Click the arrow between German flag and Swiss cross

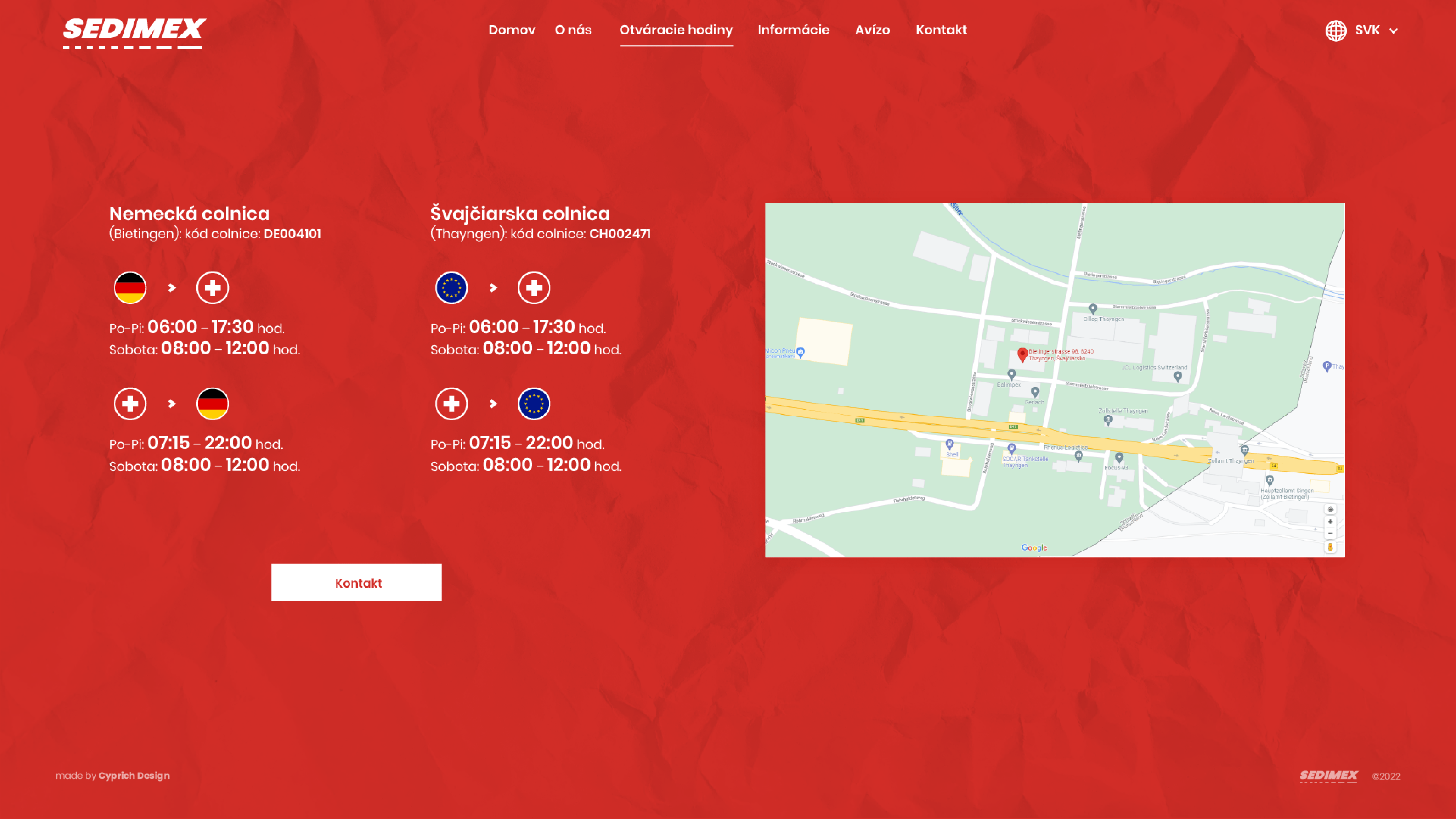(x=172, y=288)
